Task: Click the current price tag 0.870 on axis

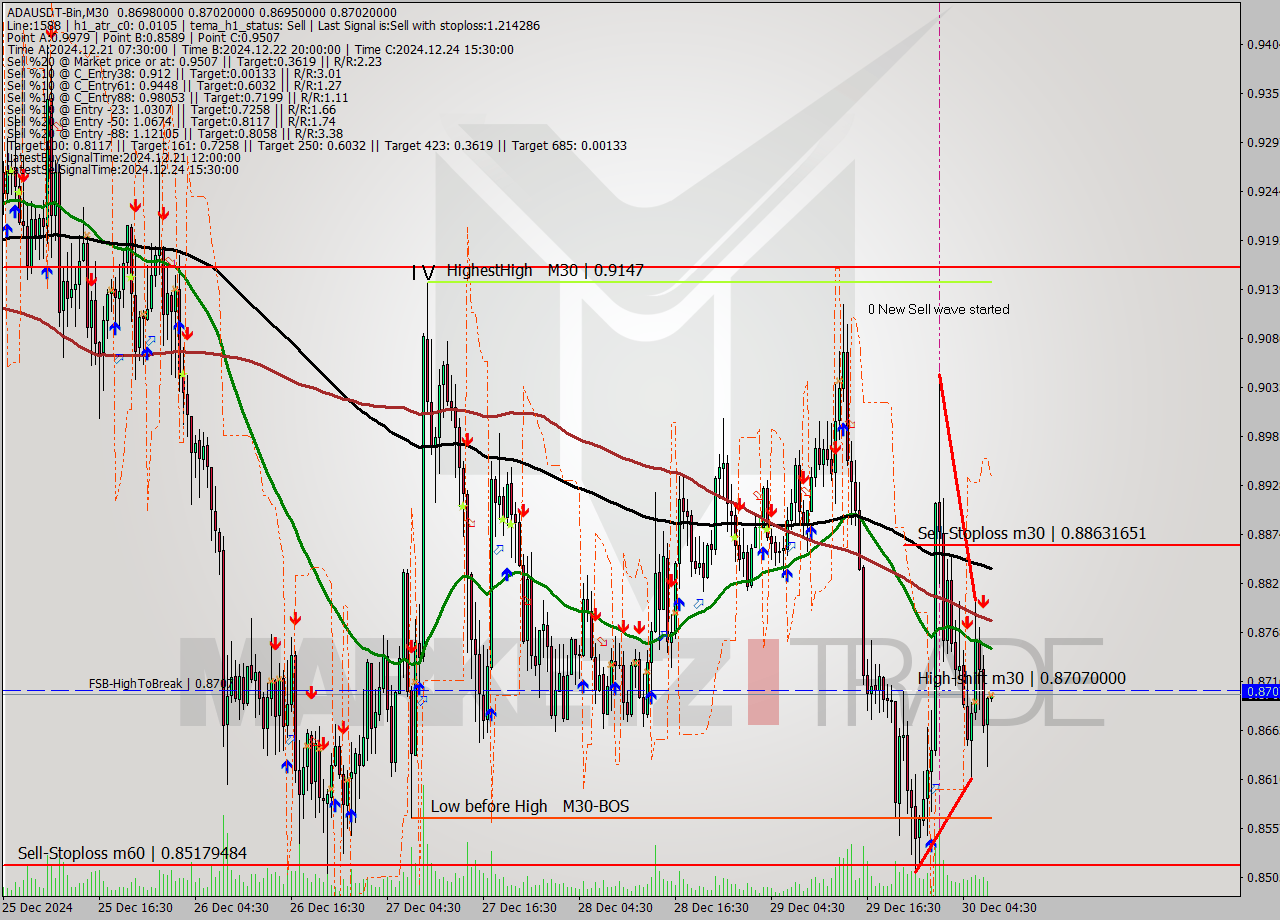Action: 1260,691
